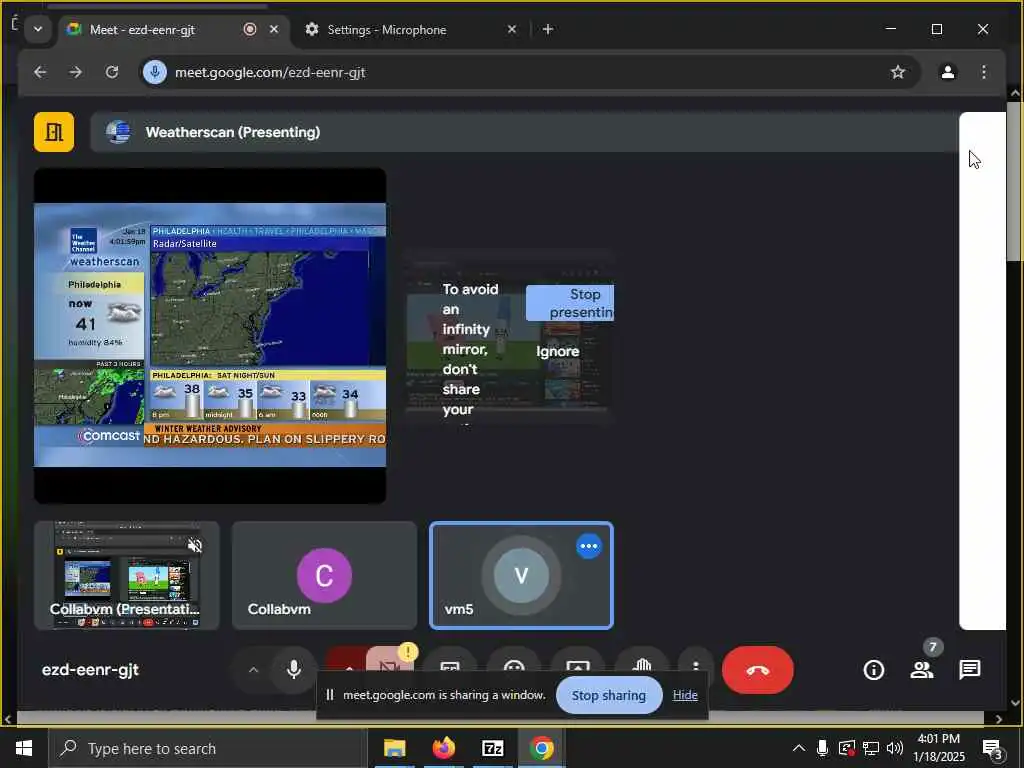Choose Ignore on the infinity mirror warning

558,351
